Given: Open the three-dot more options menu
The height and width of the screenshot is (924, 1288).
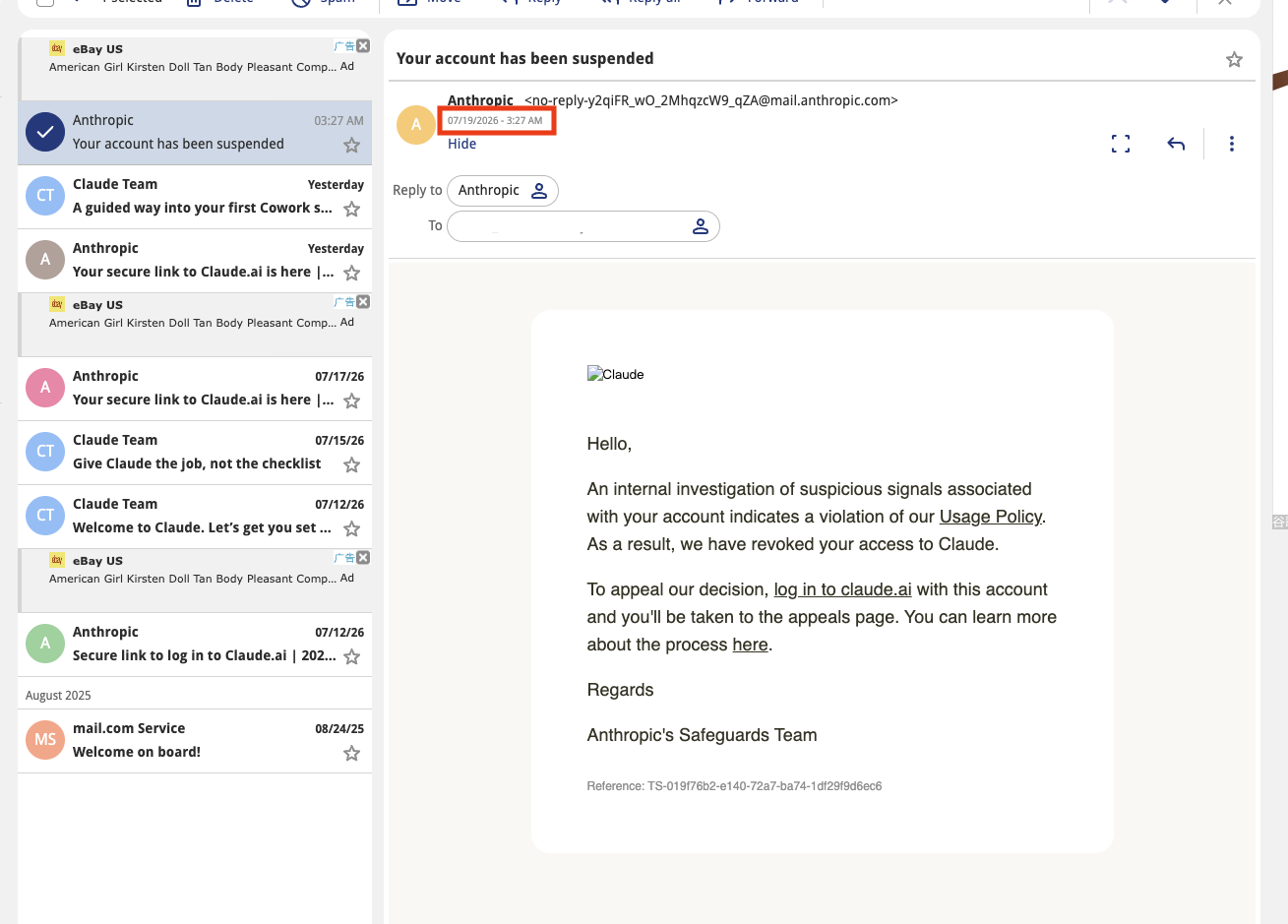Looking at the screenshot, I should 1231,144.
